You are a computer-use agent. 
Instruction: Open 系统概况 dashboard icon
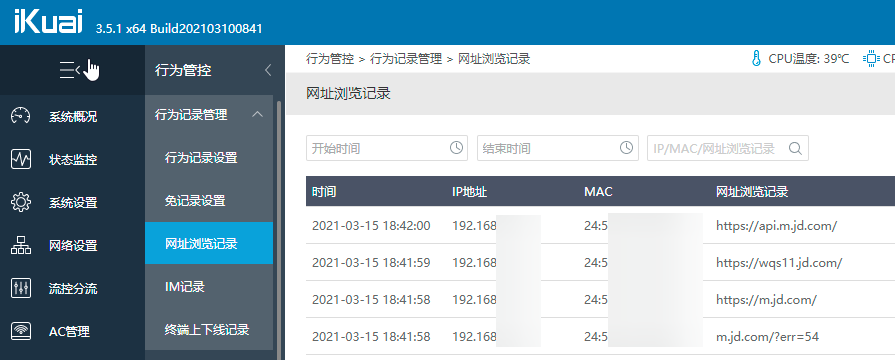coord(21,116)
